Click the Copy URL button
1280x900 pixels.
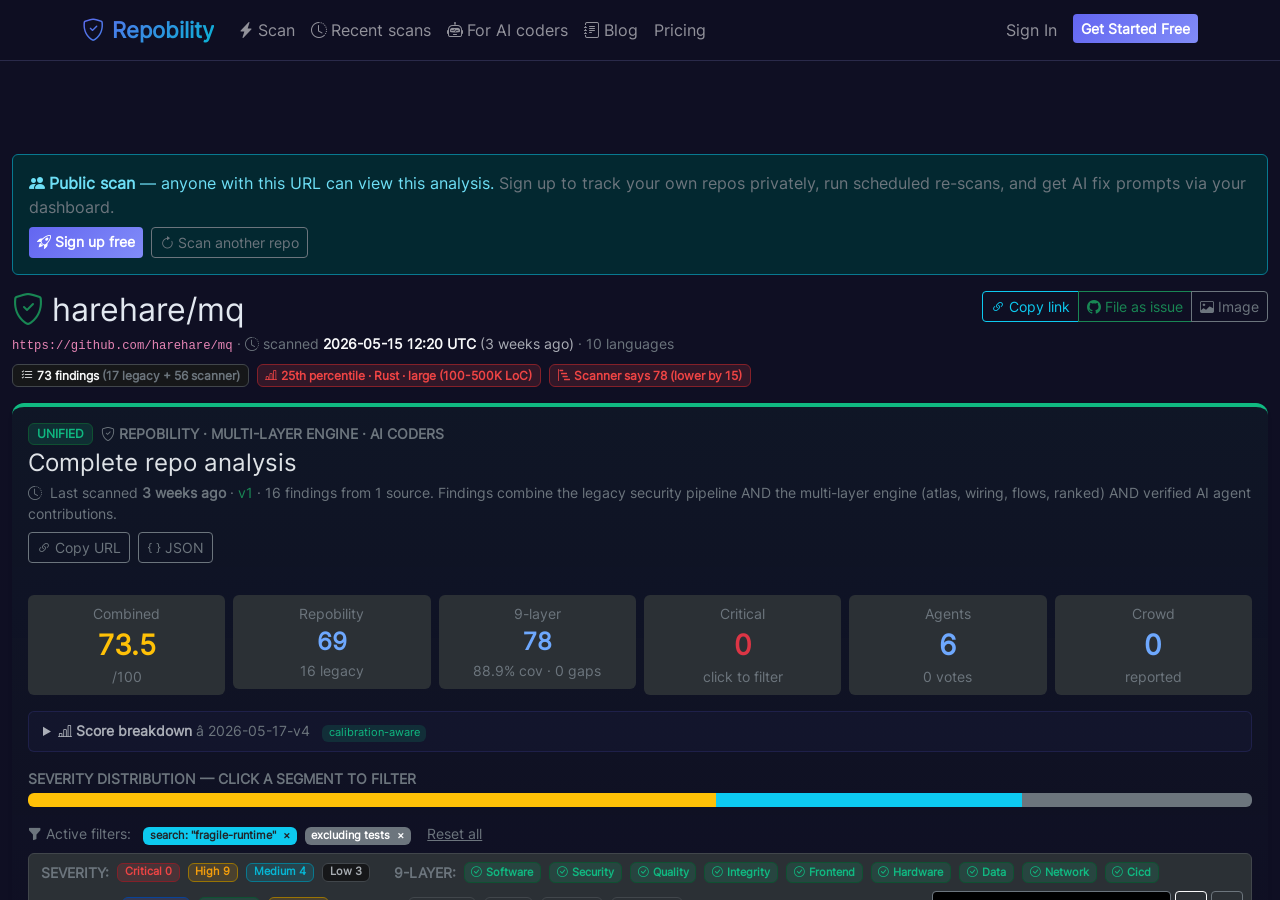(x=79, y=547)
